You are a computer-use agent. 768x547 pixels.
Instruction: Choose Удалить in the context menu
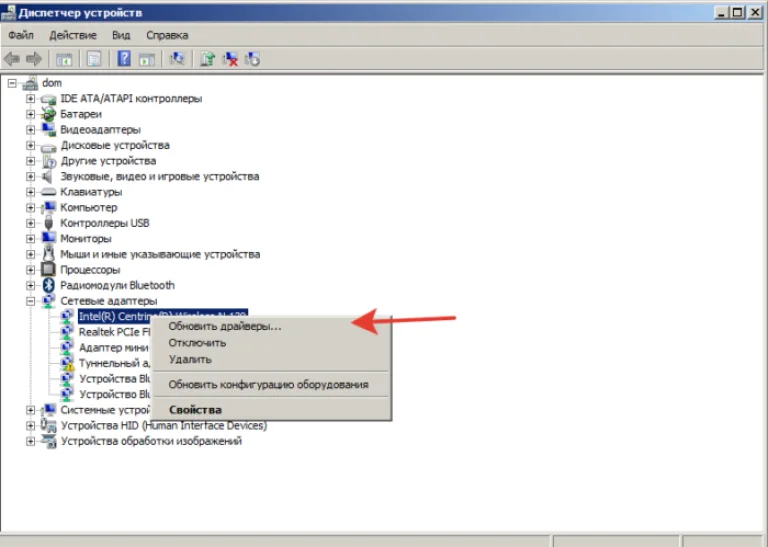pyautogui.click(x=271, y=359)
